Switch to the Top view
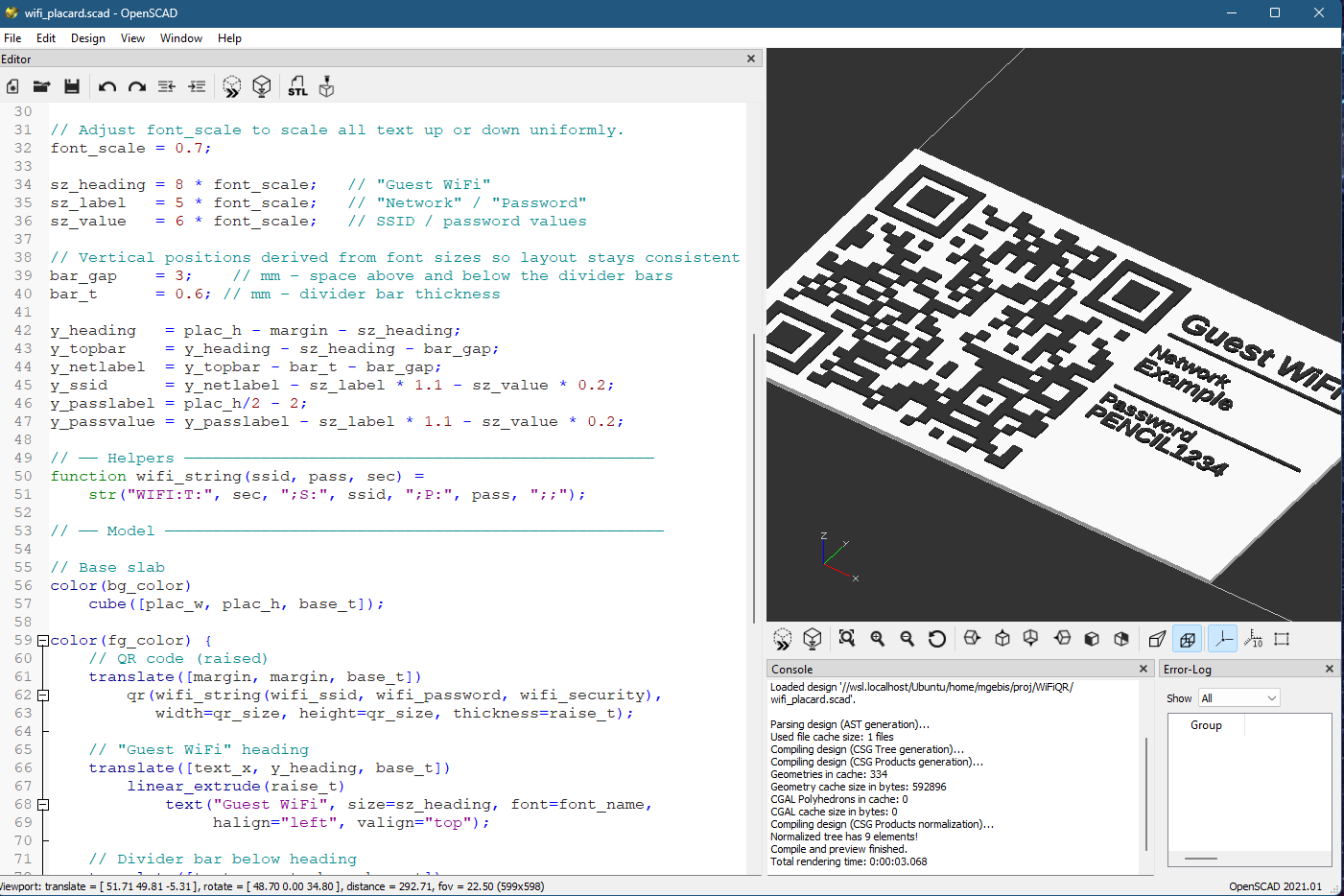This screenshot has width=1344, height=896. coord(1002,638)
